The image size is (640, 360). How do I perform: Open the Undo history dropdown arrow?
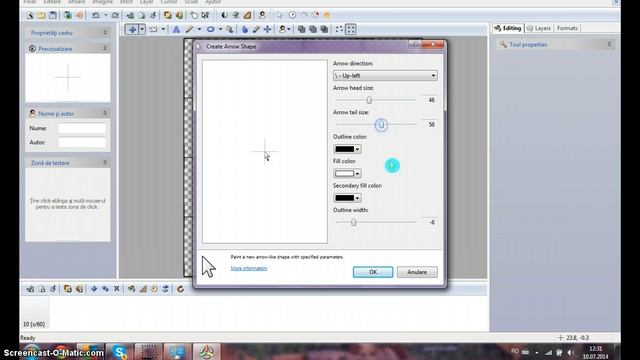point(105,16)
